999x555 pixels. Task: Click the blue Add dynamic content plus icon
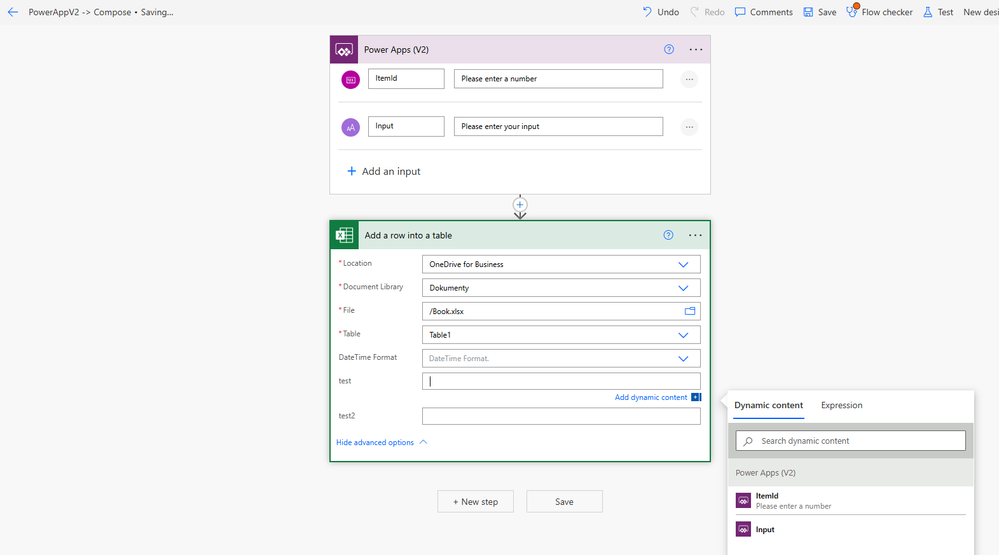tap(696, 397)
